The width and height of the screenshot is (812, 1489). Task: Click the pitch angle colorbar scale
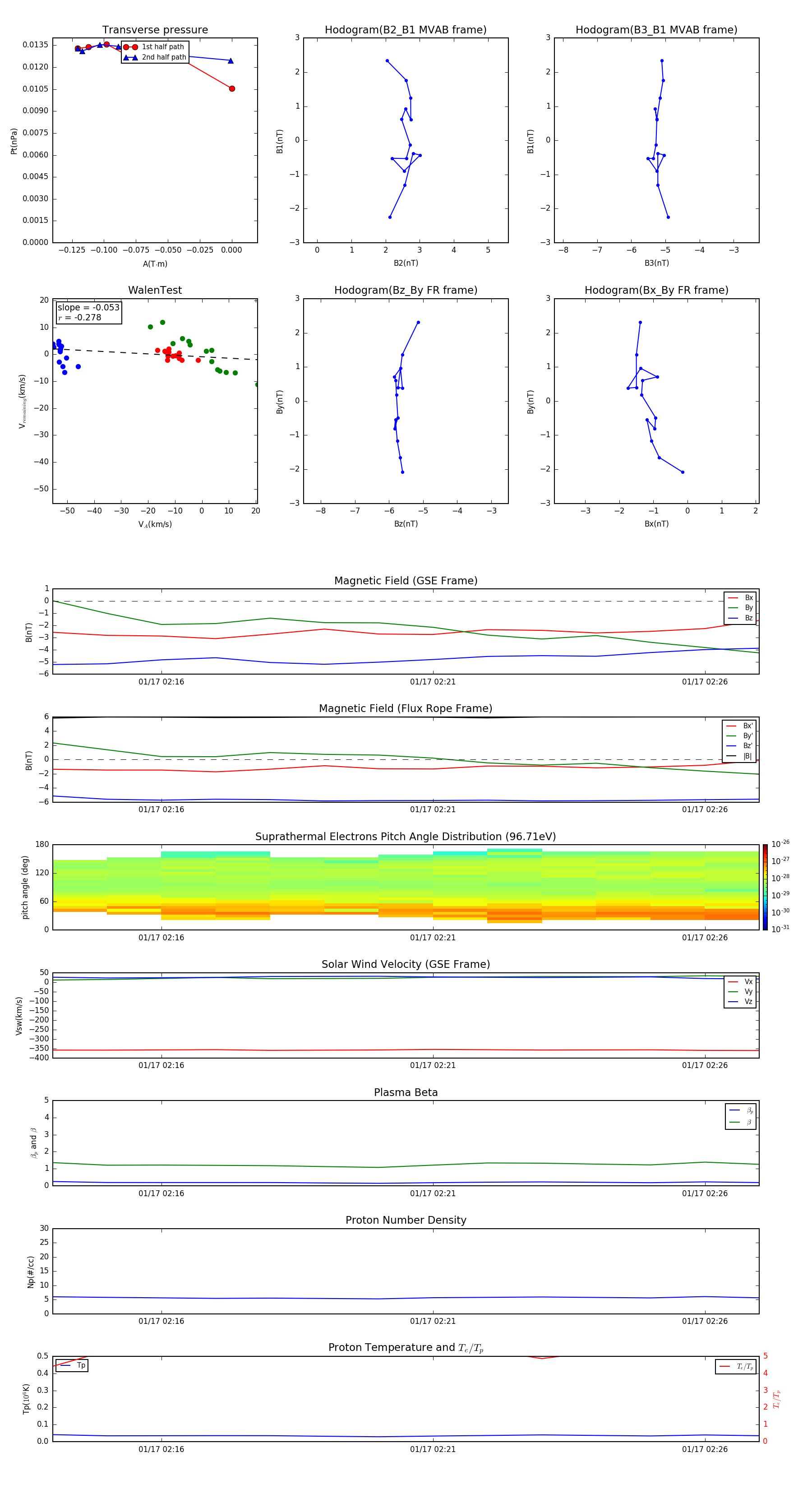(x=765, y=887)
